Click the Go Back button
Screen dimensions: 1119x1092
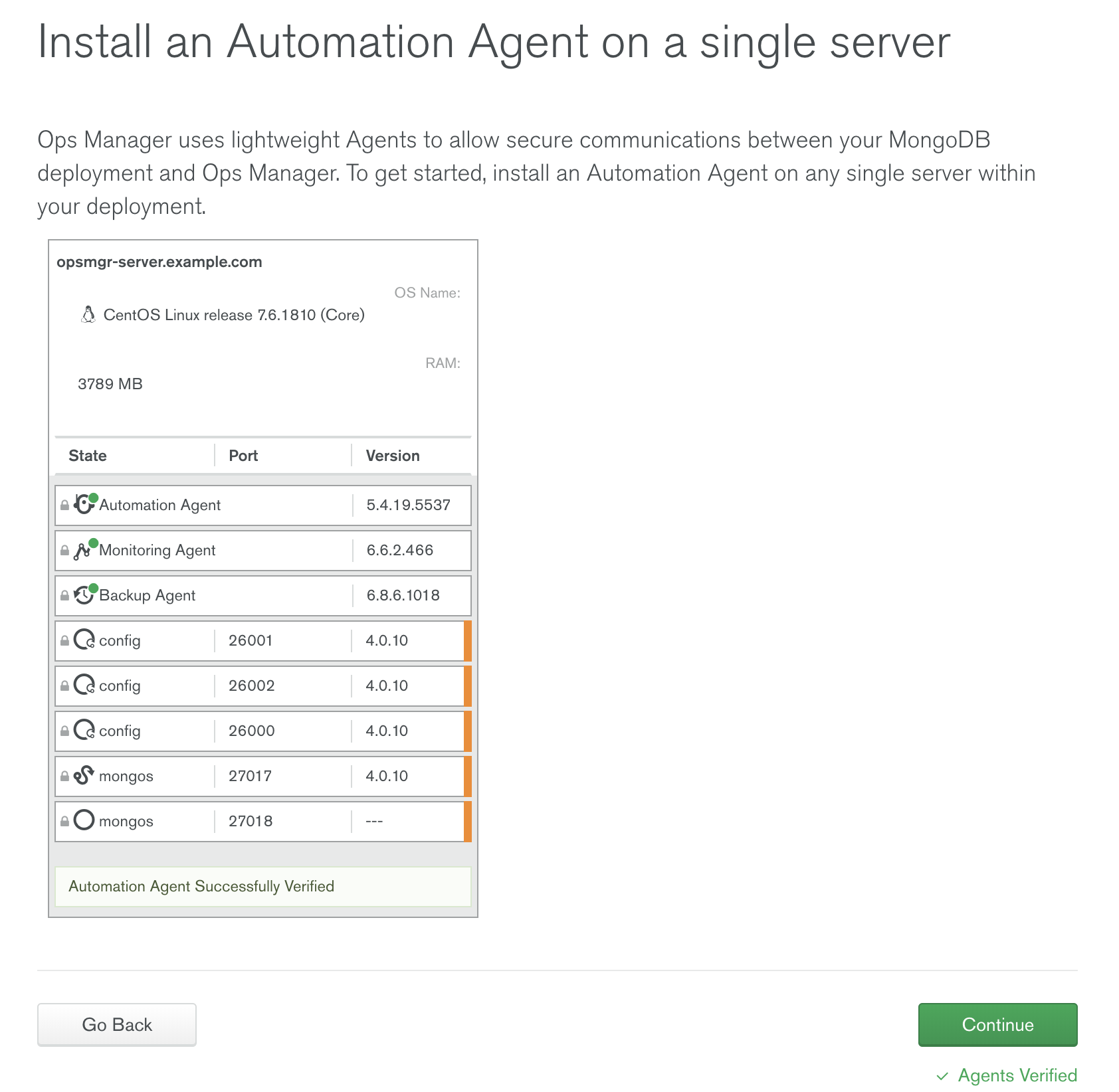coord(117,1025)
